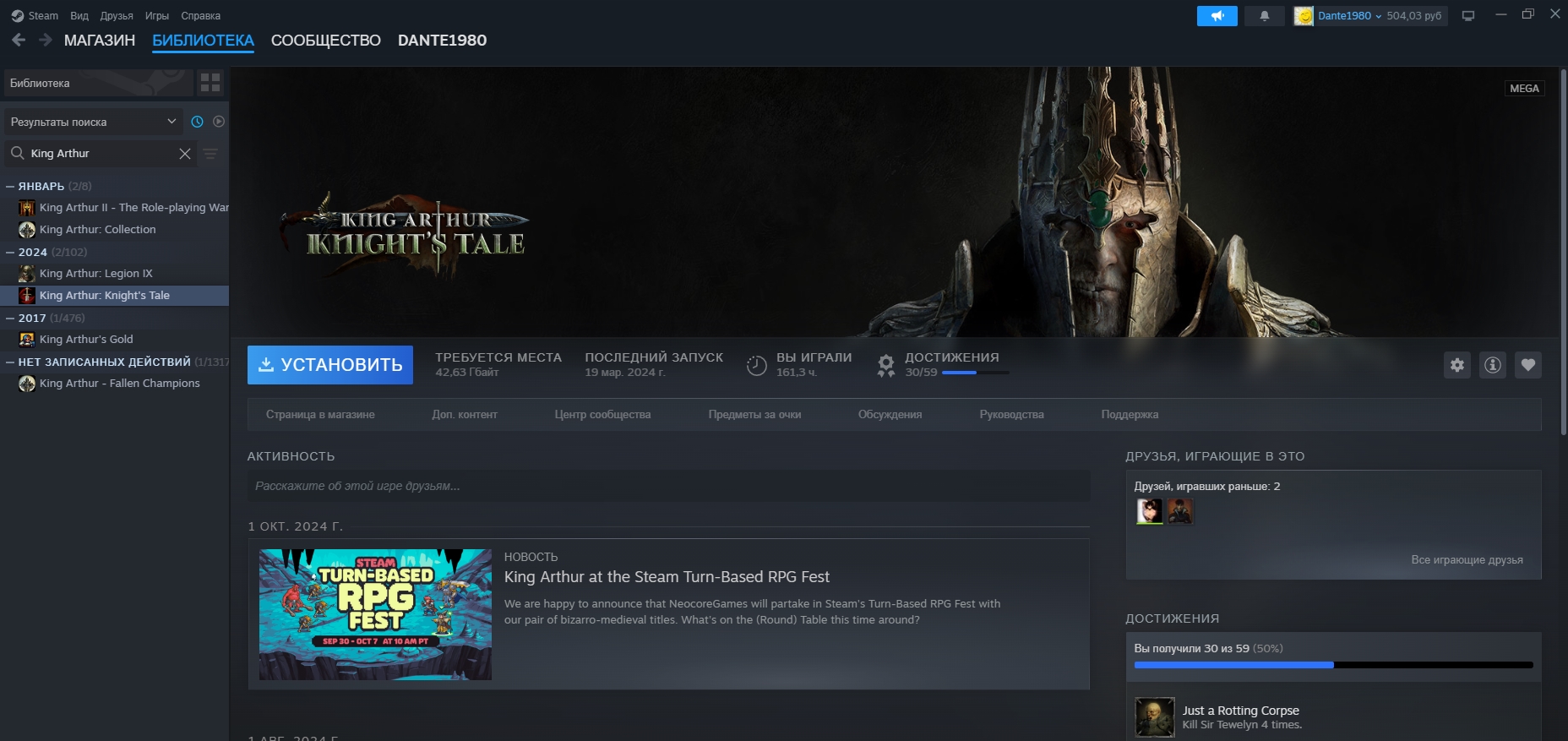Open the announcements megaphone button
This screenshot has width=1568, height=741.
click(x=1217, y=16)
